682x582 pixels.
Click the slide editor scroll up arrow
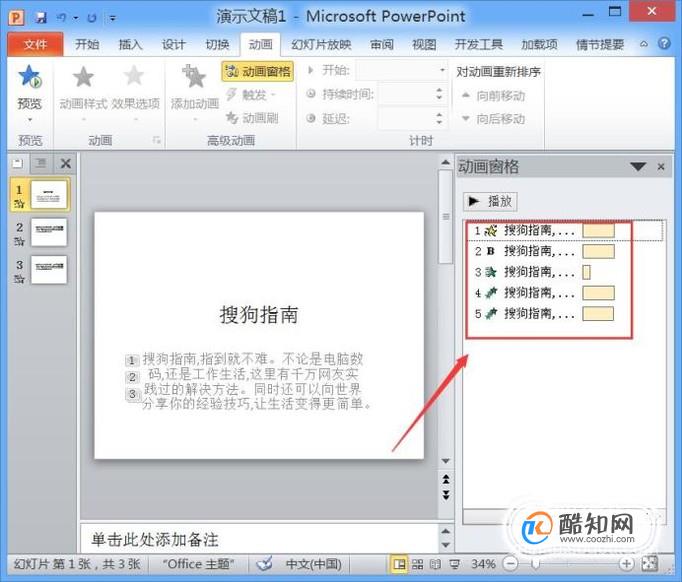[x=445, y=162]
